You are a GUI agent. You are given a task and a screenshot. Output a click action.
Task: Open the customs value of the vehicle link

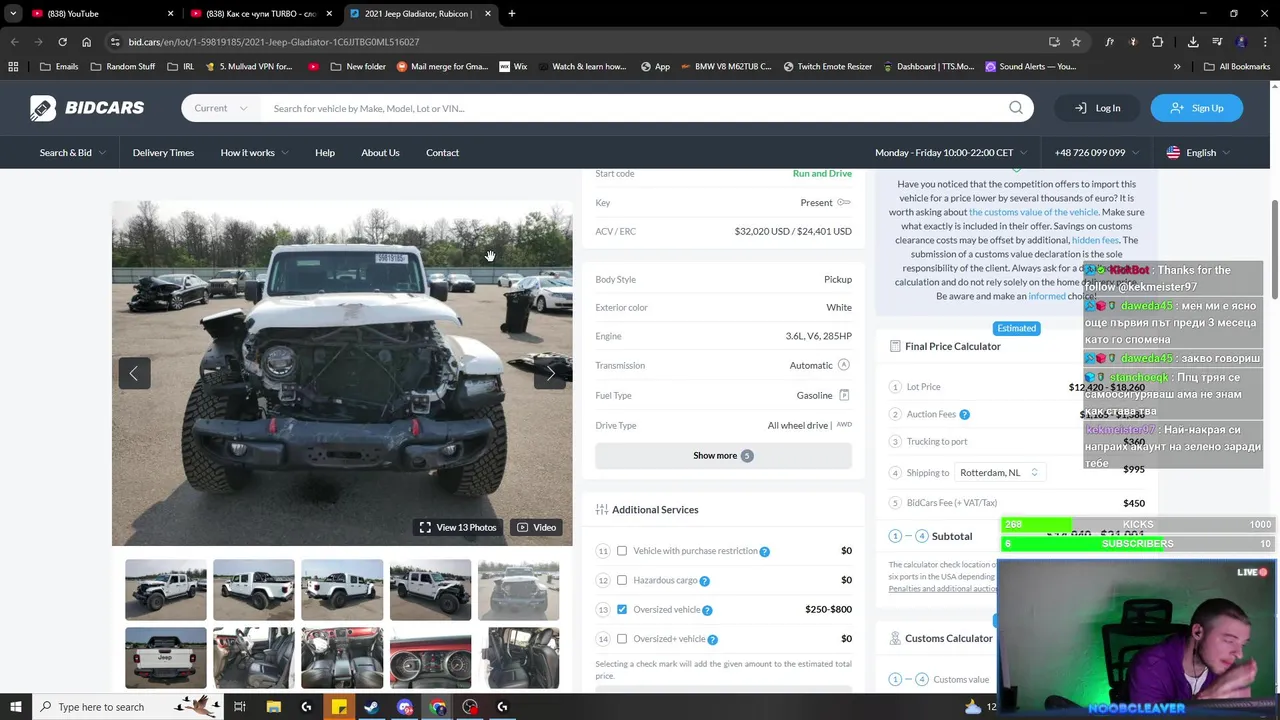click(x=1034, y=212)
